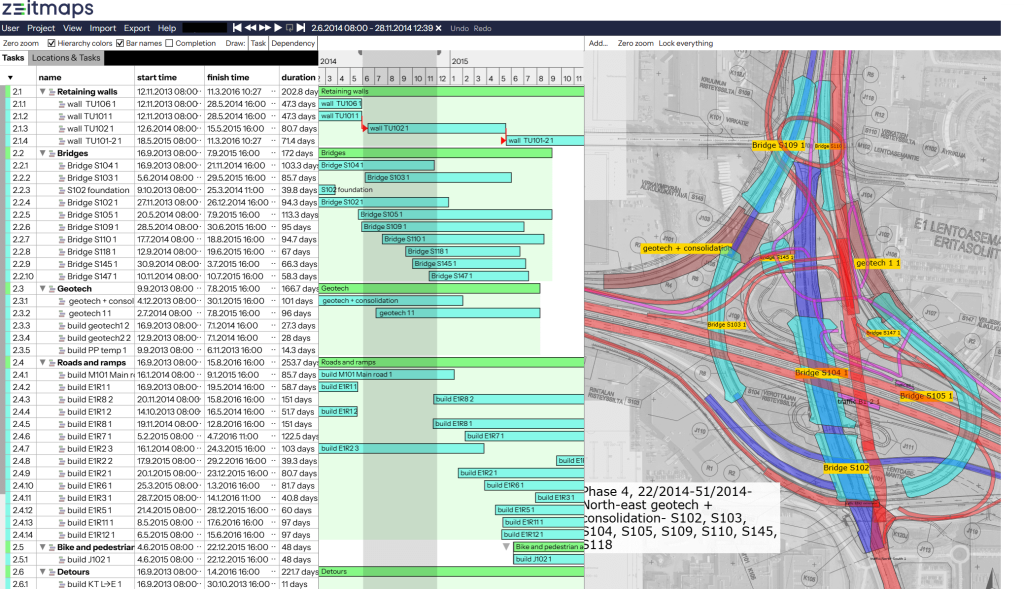Screen dimensions: 1024x589
Task: Collapse the Detours group
Action: click(42, 572)
